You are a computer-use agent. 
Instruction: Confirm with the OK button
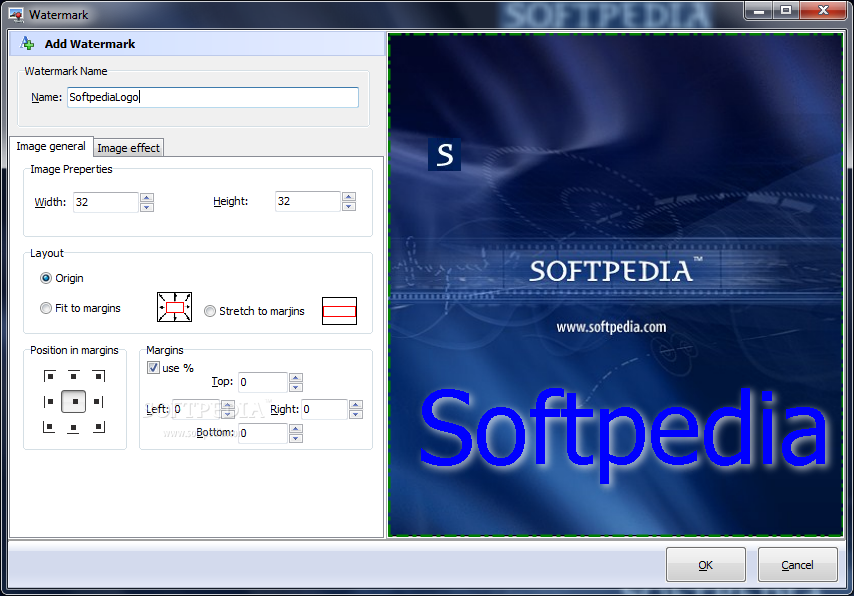[705, 565]
